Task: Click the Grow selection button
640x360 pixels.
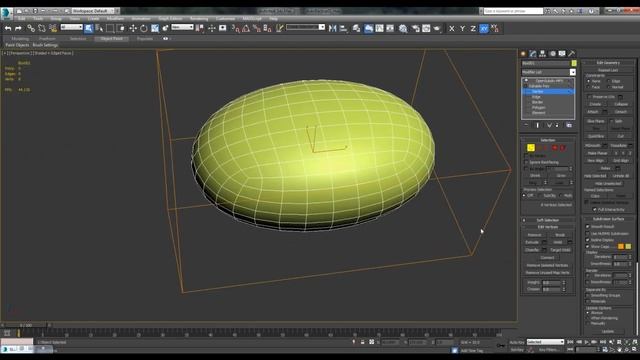Action: point(561,176)
